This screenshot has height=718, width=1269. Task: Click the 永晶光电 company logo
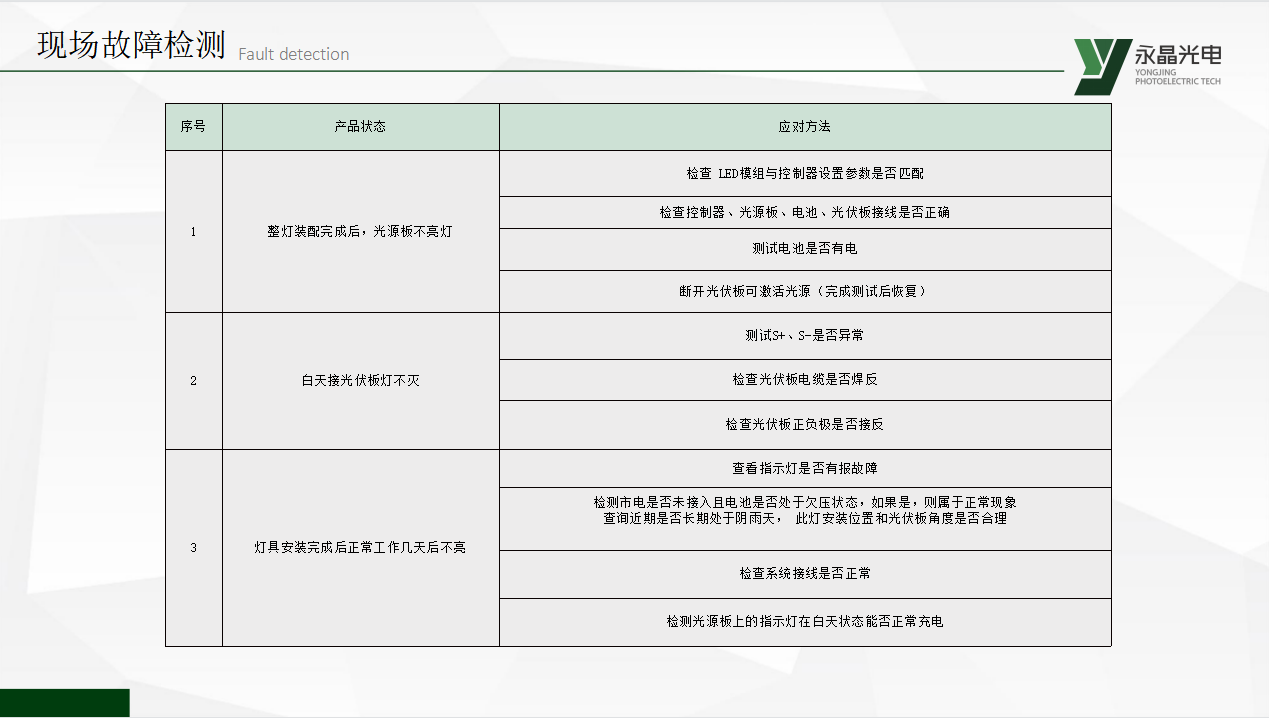(1148, 67)
